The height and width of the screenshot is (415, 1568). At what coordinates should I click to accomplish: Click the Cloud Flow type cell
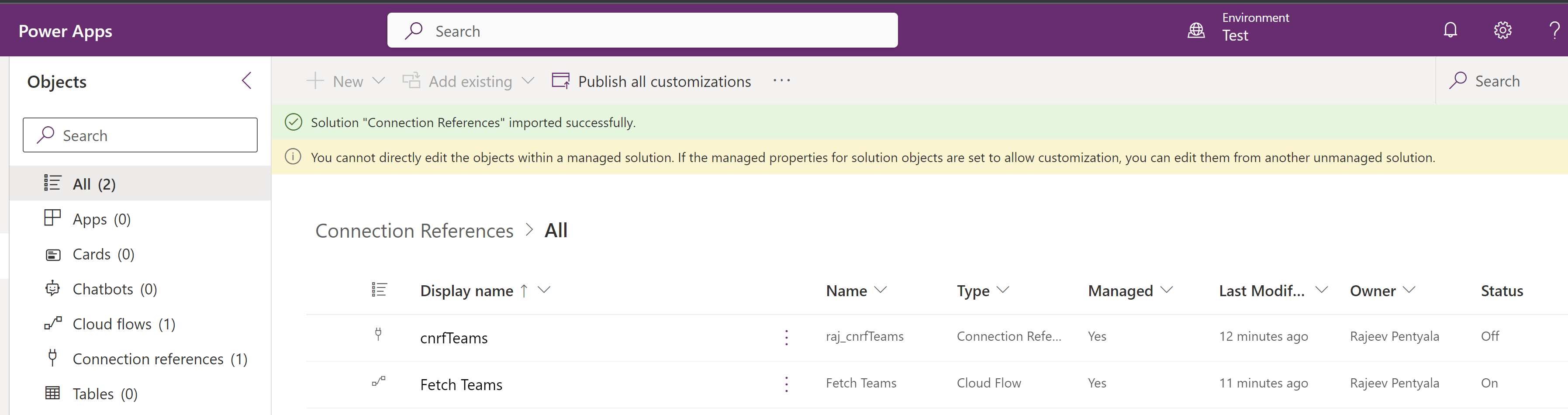pos(988,383)
